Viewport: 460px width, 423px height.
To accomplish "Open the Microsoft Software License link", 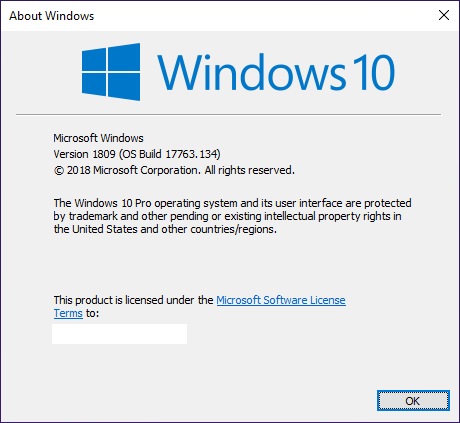I will pyautogui.click(x=281, y=300).
